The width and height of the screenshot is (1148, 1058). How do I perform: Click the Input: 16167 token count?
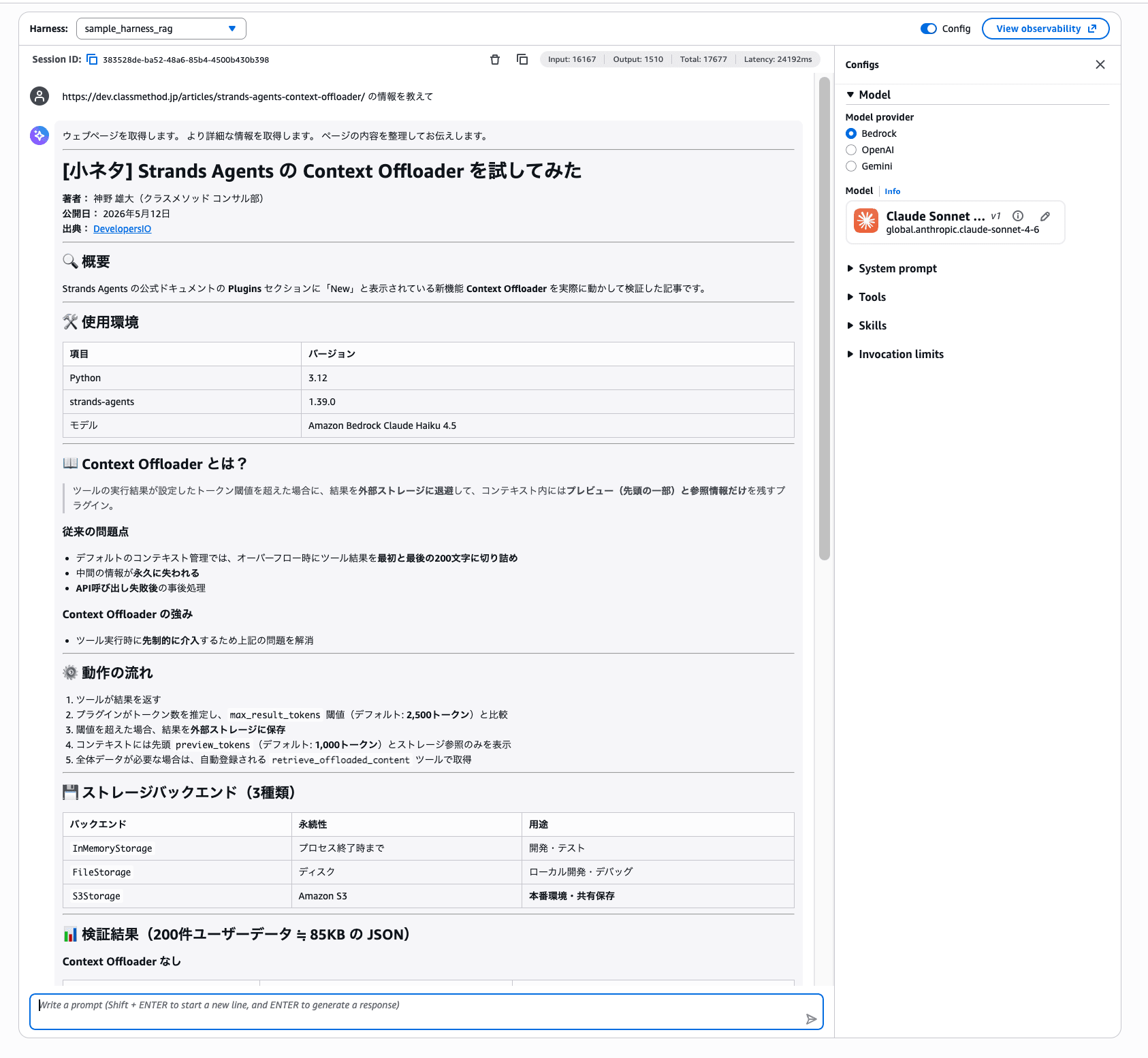click(x=572, y=59)
